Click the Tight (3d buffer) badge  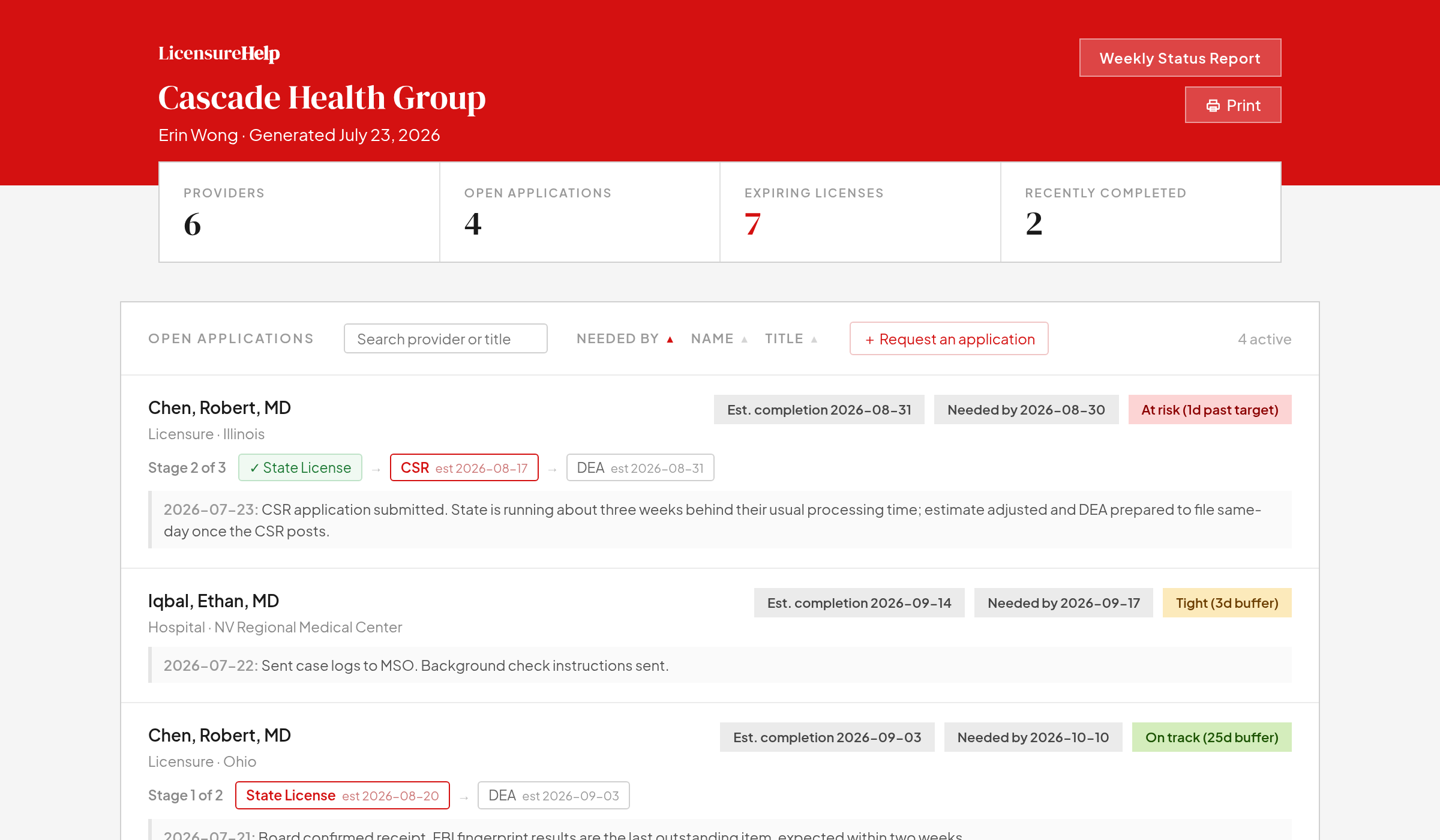coord(1227,603)
